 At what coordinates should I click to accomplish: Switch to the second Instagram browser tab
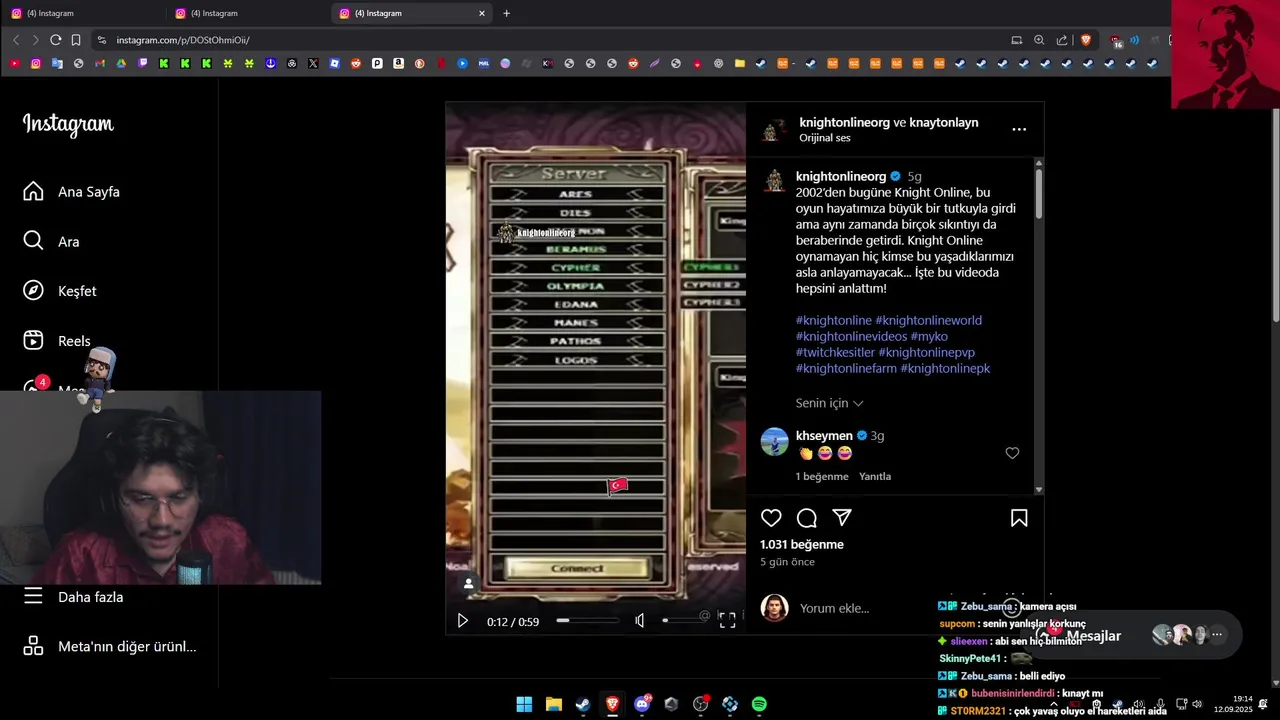[x=245, y=13]
